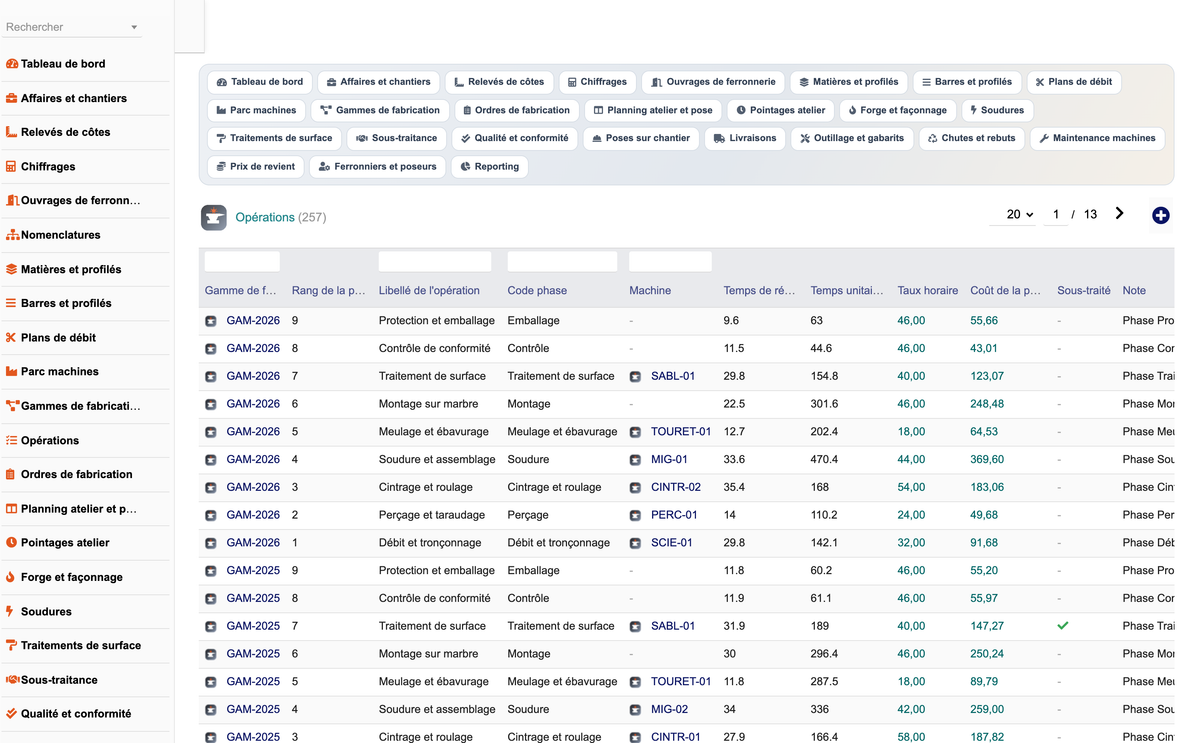
Task: Open Barres et profilés in sidebar
Action: pos(66,303)
